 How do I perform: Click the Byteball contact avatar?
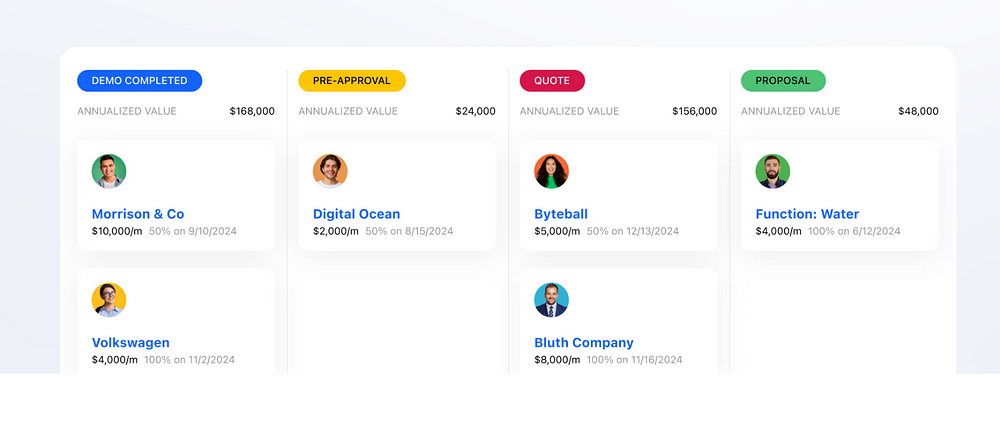point(552,171)
